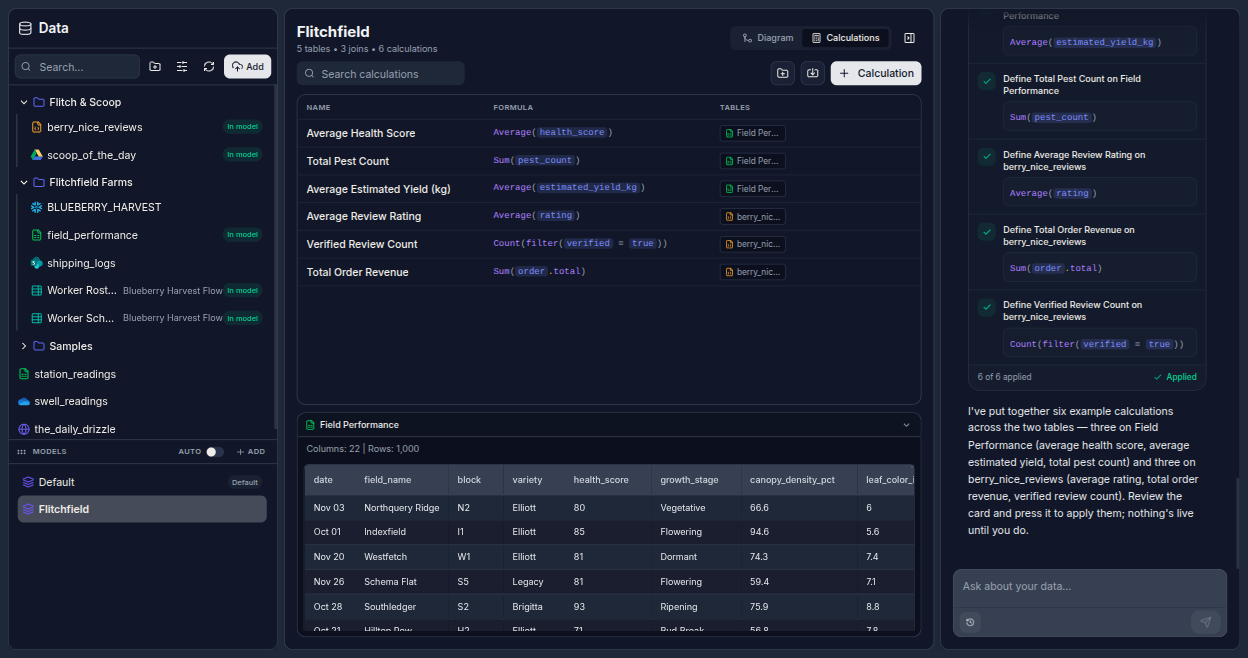Click the Applied status label
Screen dimensions: 1248x658
pyautogui.click(x=1175, y=377)
